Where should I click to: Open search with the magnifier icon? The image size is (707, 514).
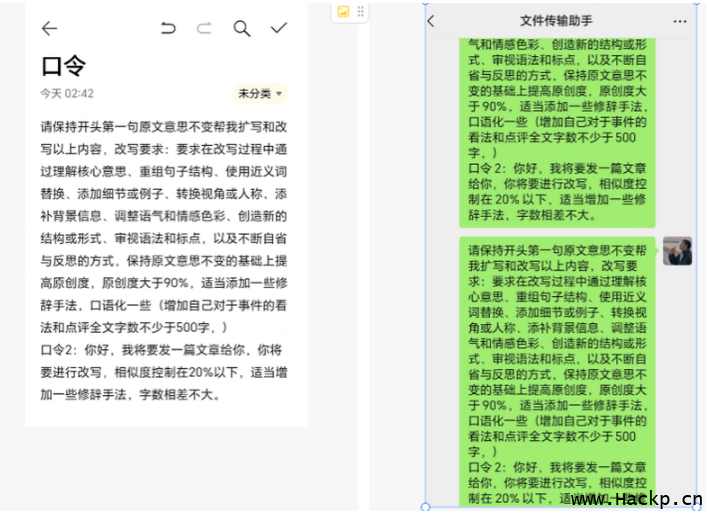click(242, 28)
